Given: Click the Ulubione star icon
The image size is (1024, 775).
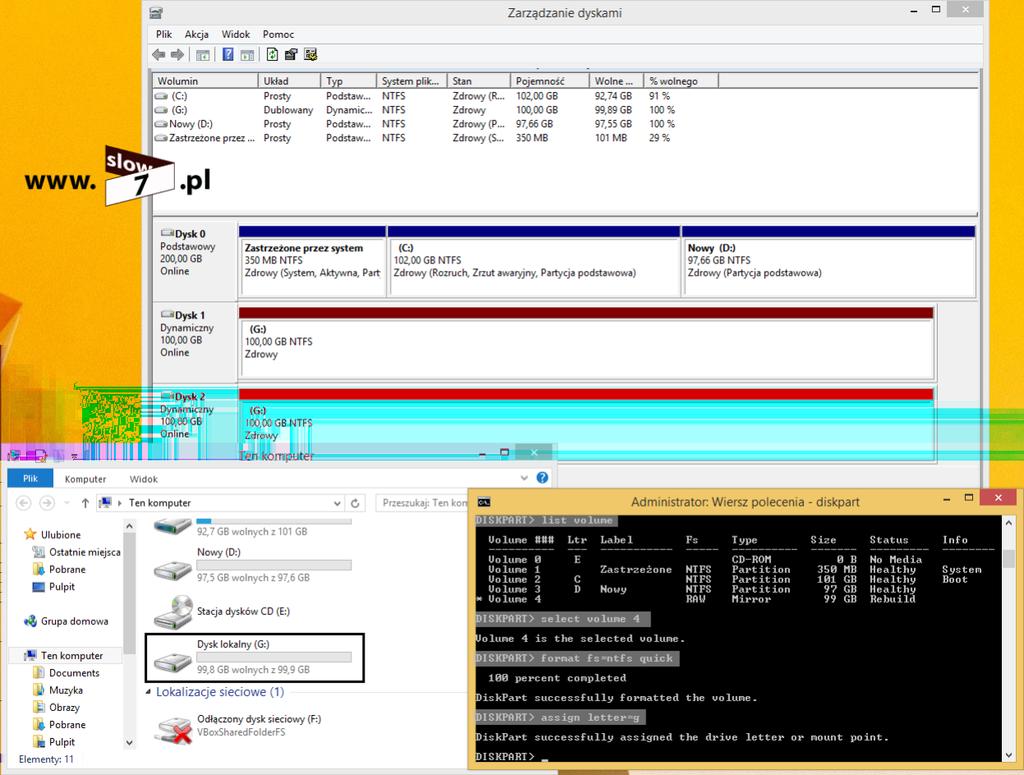Looking at the screenshot, I should [30, 534].
